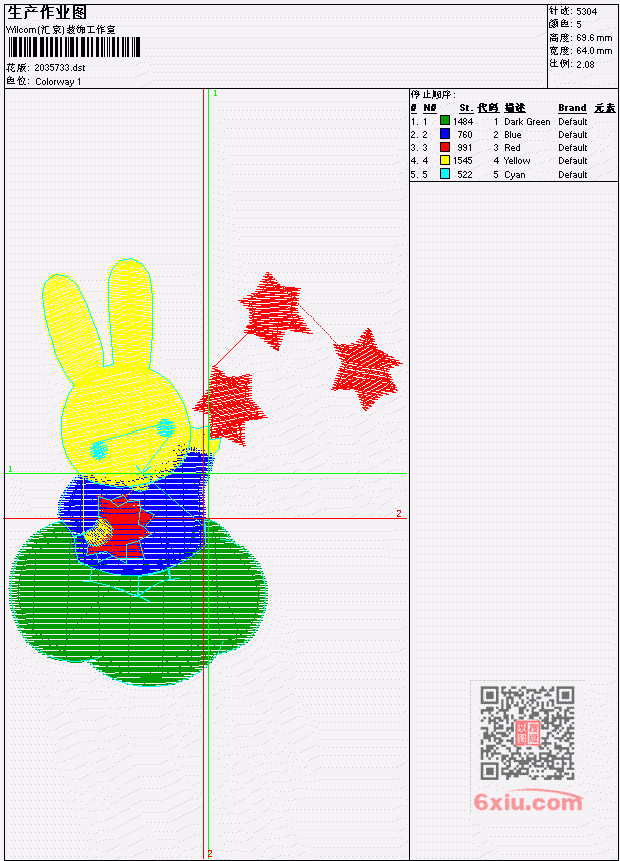Image resolution: width=620 pixels, height=861 pixels.
Task: Click the 'Red' description text
Action: tap(512, 148)
